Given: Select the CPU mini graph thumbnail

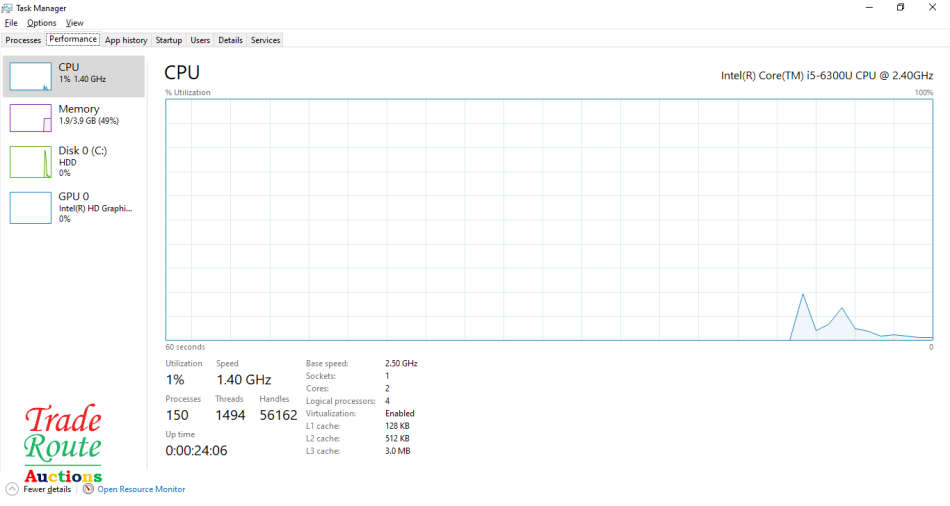Looking at the screenshot, I should click(x=30, y=76).
